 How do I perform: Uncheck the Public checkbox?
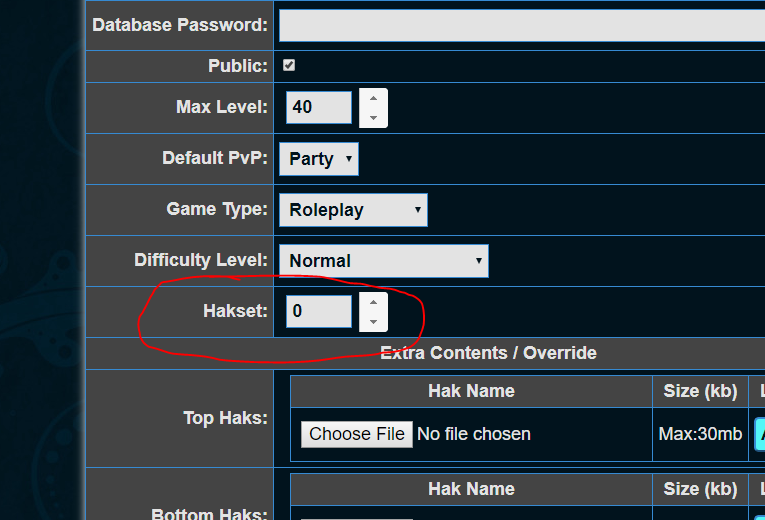tap(289, 65)
